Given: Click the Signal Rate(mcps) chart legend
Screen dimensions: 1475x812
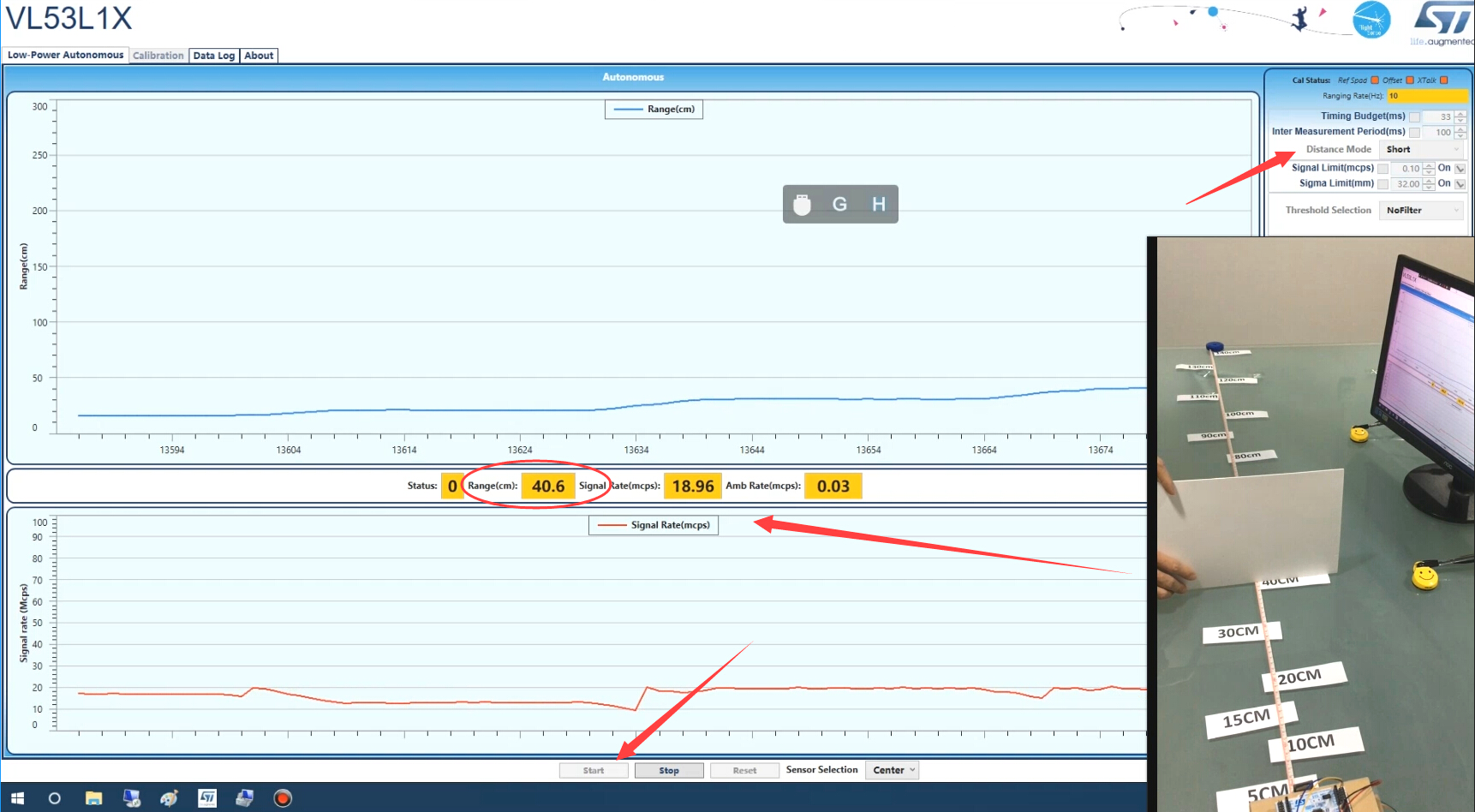Looking at the screenshot, I should pos(654,525).
